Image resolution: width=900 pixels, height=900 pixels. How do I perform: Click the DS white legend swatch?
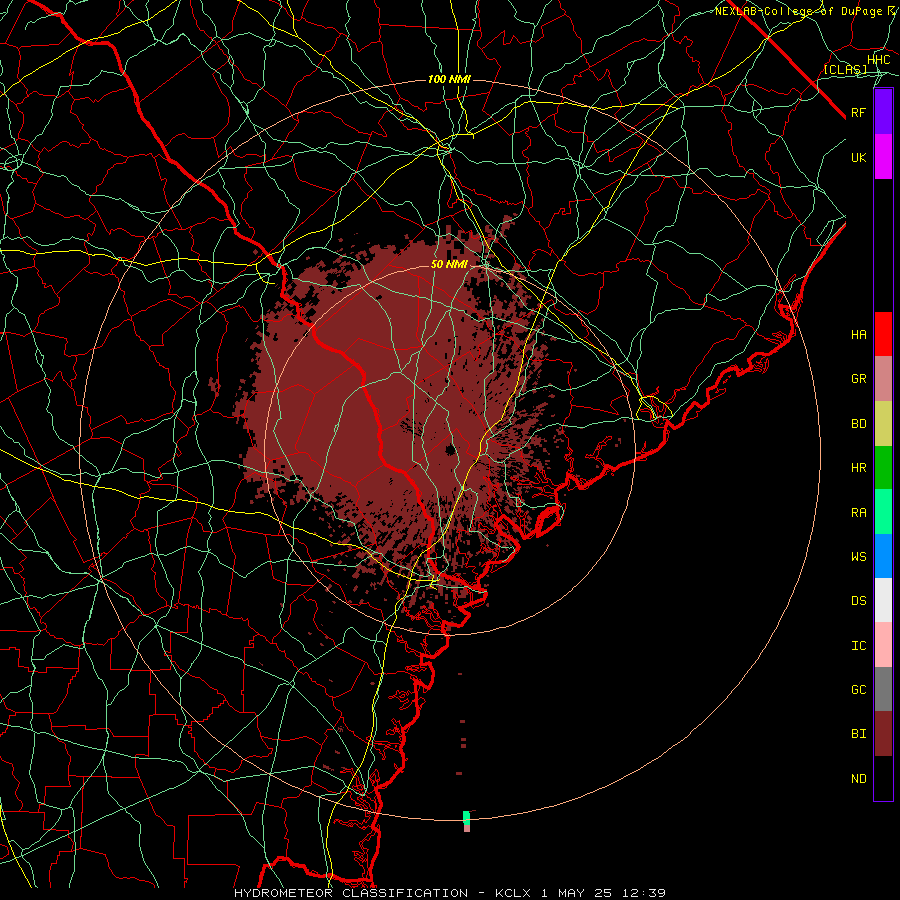pos(883,600)
